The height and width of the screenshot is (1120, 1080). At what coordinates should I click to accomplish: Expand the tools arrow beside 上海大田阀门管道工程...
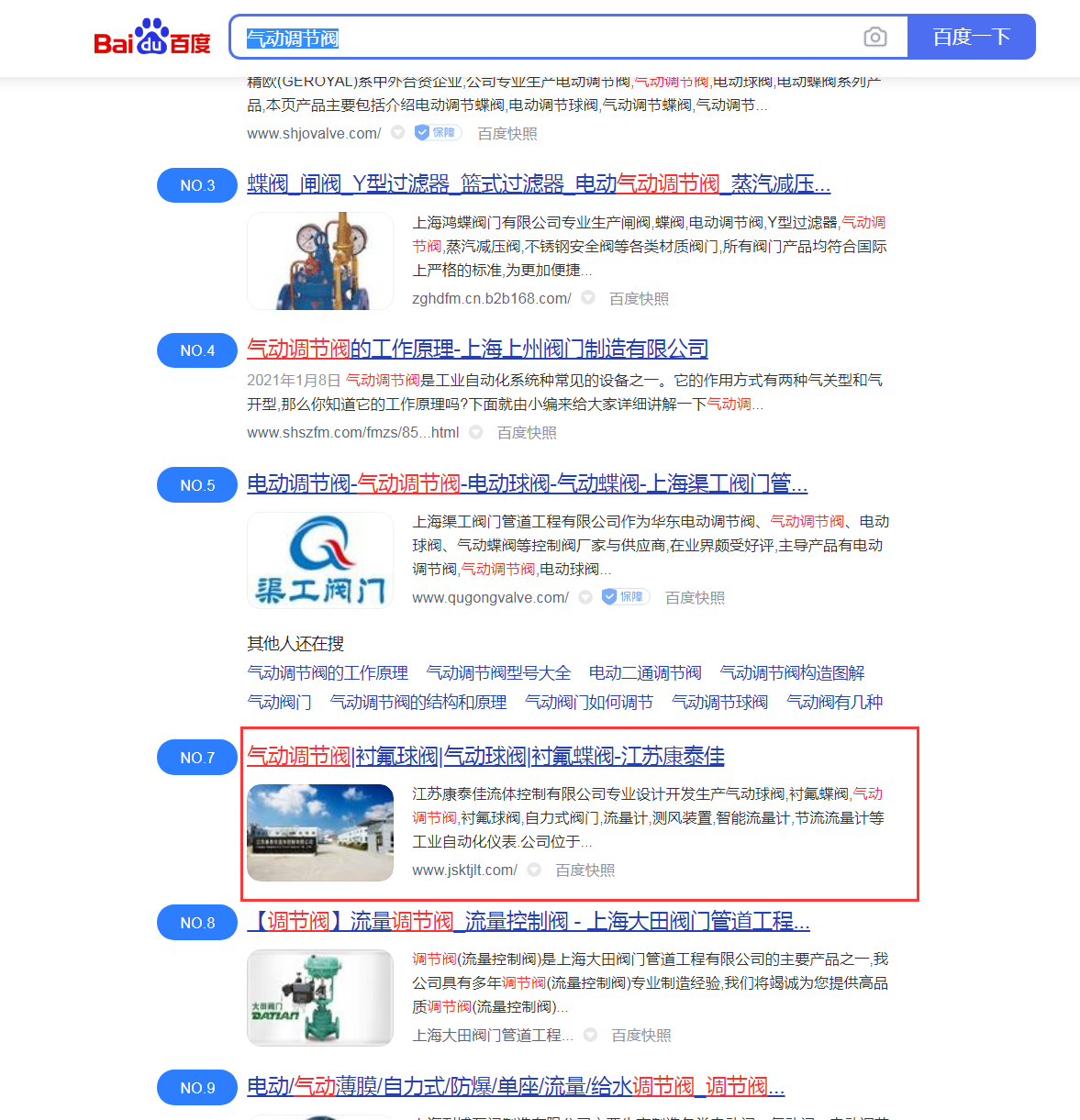click(591, 1034)
